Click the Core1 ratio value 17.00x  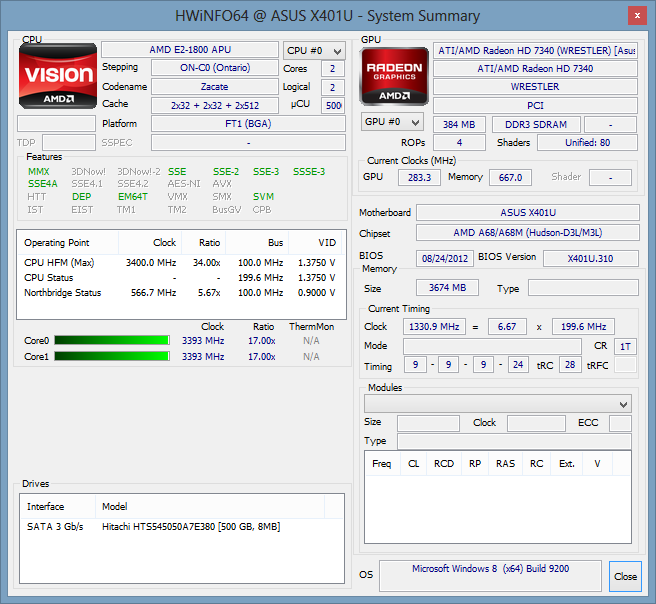pos(261,357)
